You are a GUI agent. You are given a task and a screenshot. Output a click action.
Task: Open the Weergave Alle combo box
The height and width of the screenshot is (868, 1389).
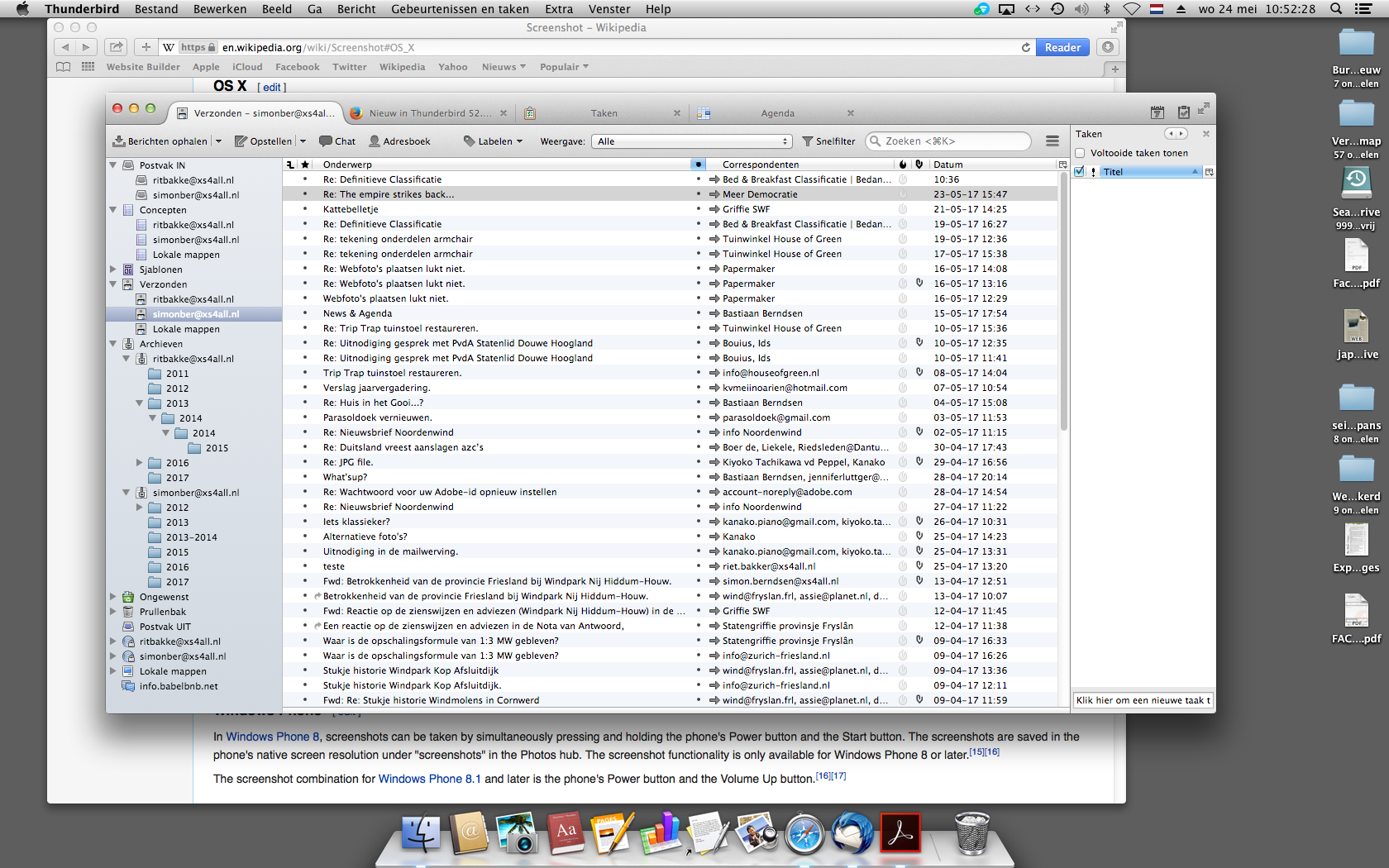coord(692,141)
